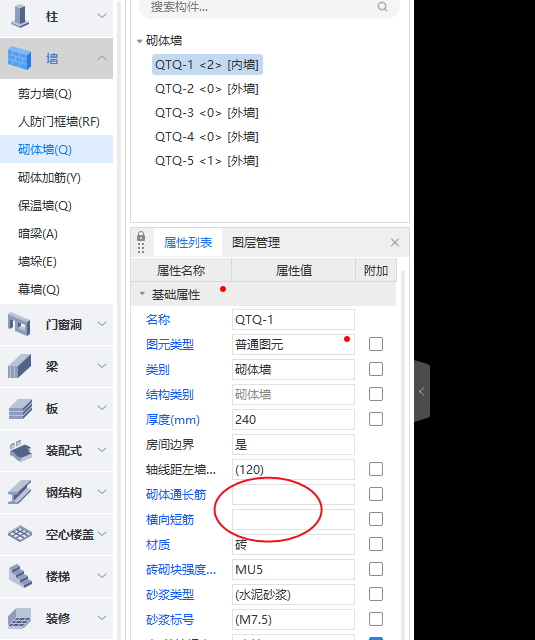Click the steel structure (钢结构) icon
Screen dimensions: 535x640
coord(20,492)
